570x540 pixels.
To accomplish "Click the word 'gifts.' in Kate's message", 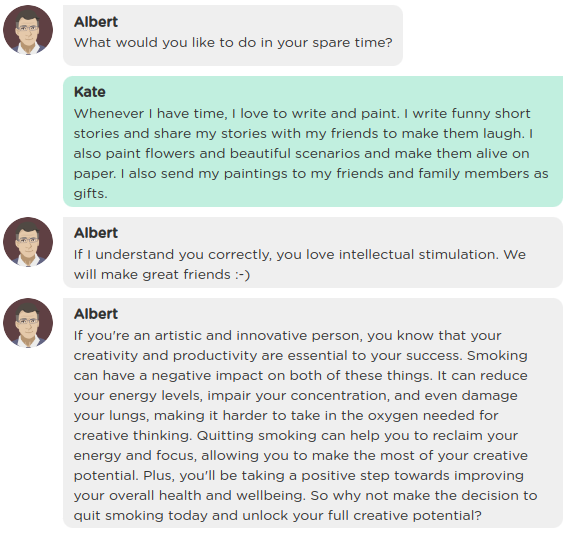I will pyautogui.click(x=91, y=194).
